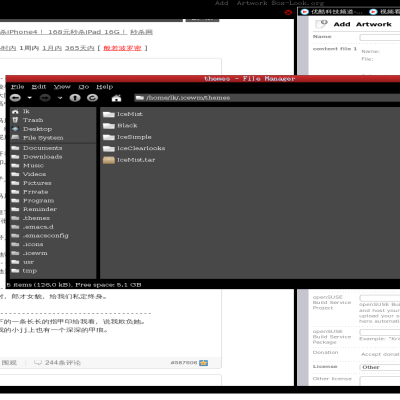Click the Name field in Add Artwork
The image size is (400, 400).
380,37
